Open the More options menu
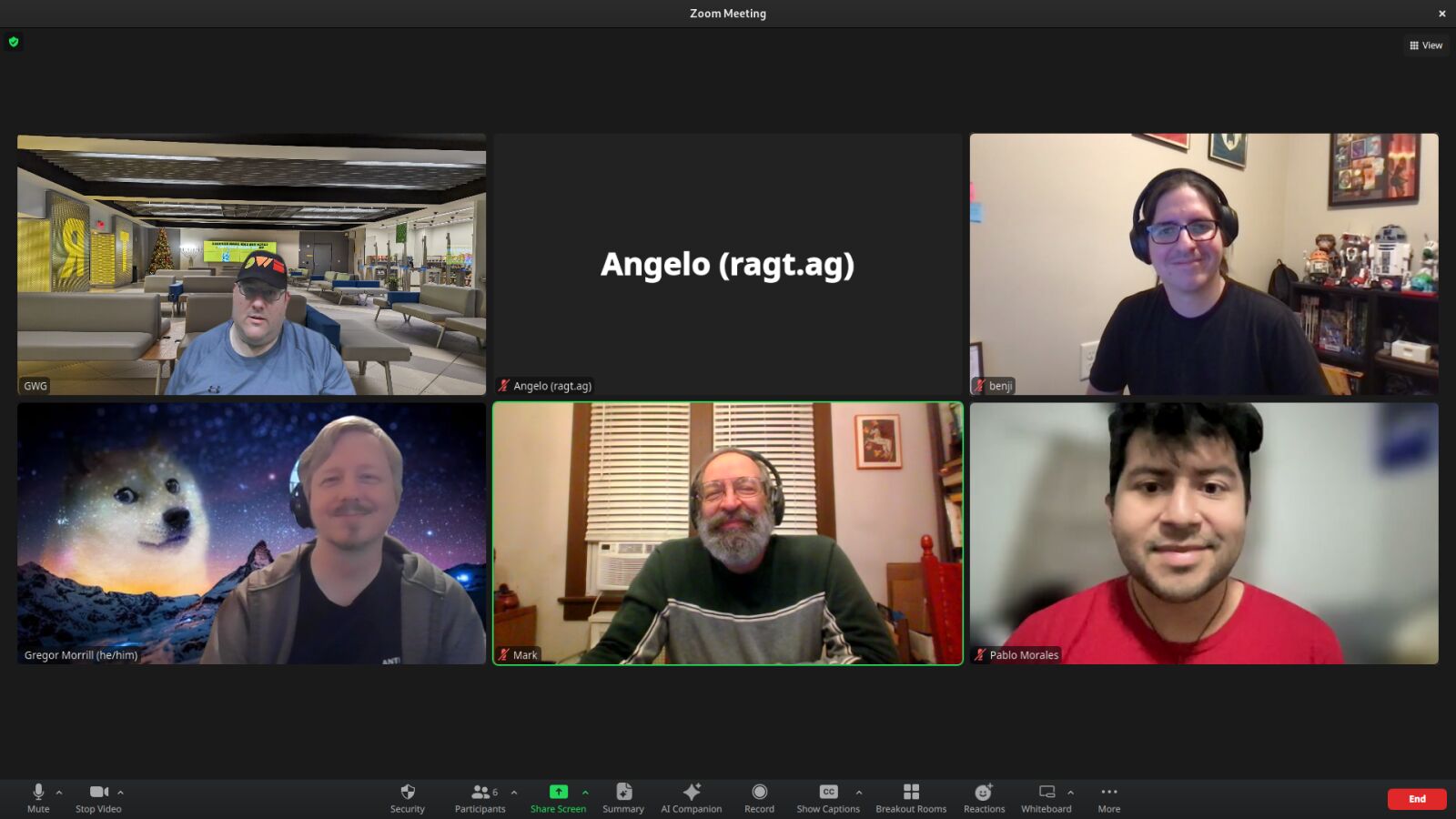This screenshot has width=1456, height=819. click(x=1109, y=798)
